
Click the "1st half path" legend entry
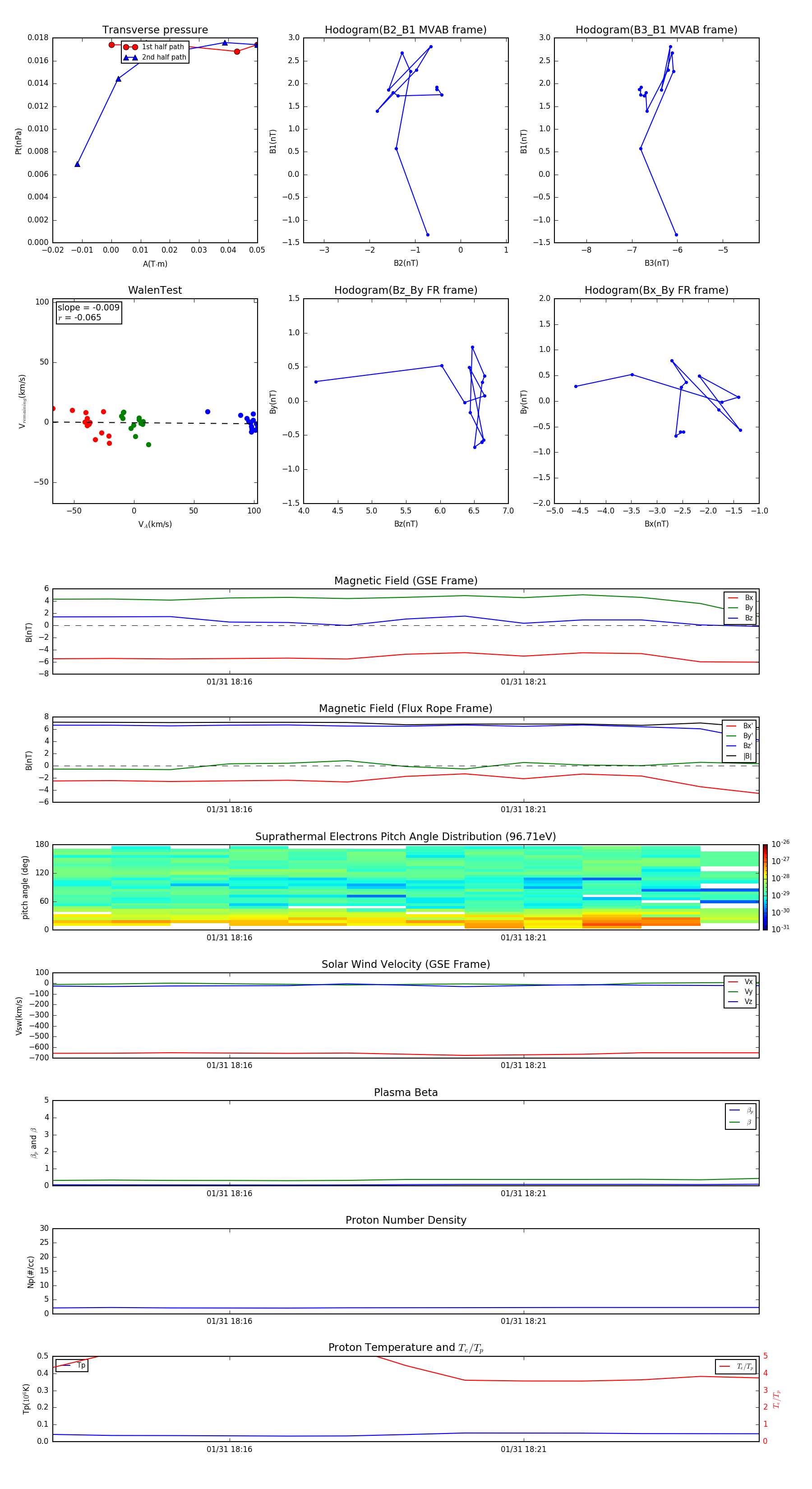coord(155,47)
